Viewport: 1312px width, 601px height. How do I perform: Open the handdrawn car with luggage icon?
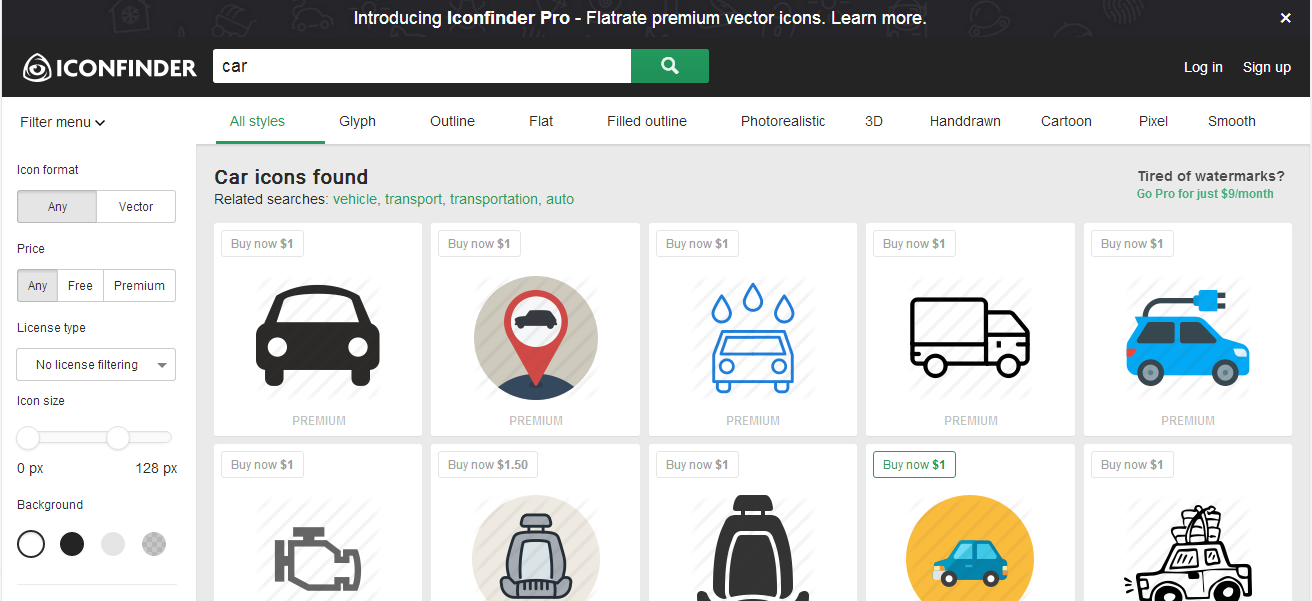click(x=1188, y=553)
